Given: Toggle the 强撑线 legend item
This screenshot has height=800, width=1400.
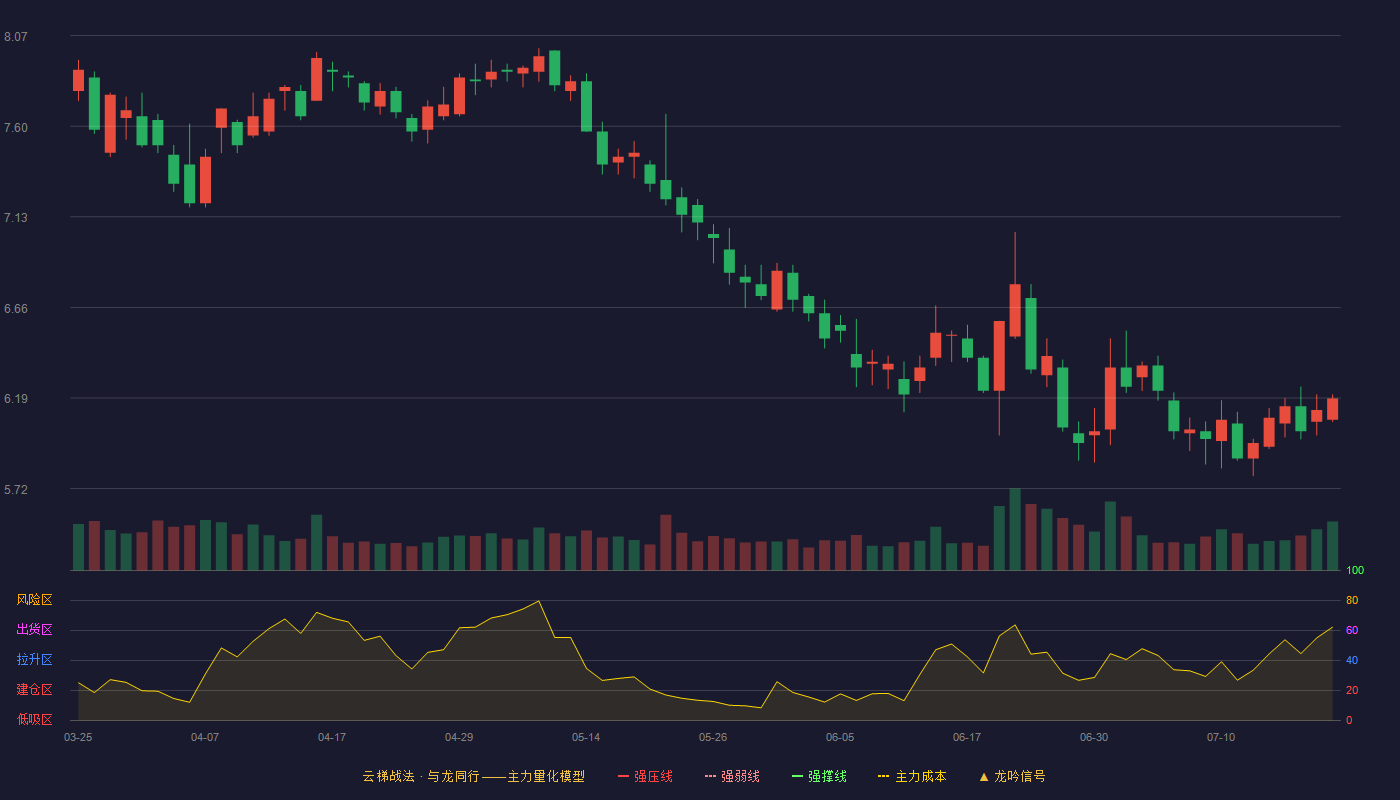Looking at the screenshot, I should point(819,776).
